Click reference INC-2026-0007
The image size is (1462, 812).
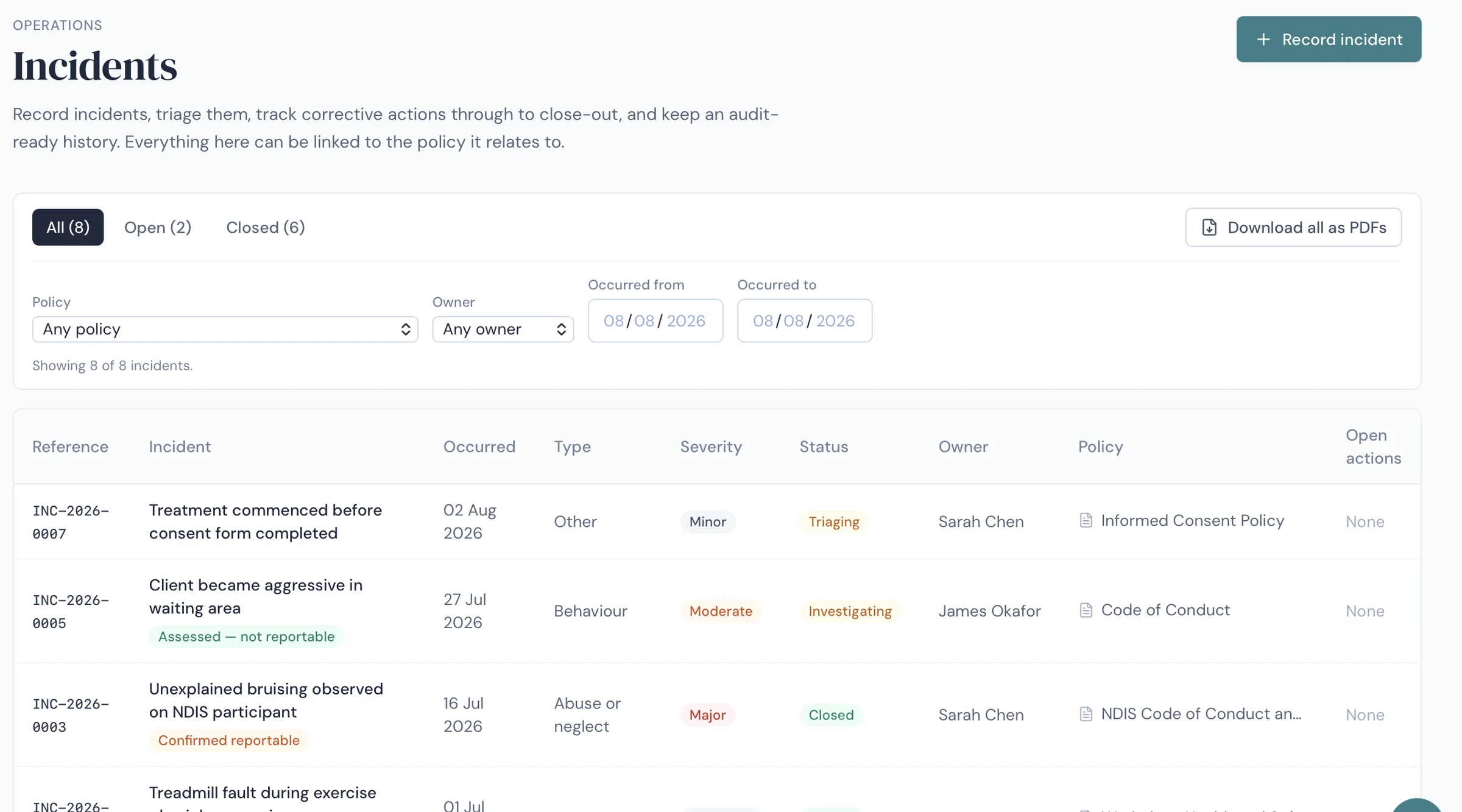click(71, 522)
